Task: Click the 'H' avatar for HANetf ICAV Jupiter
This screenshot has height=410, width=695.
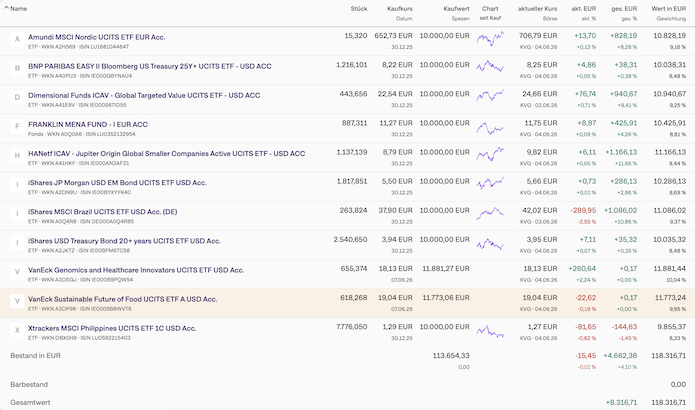Action: [17, 156]
